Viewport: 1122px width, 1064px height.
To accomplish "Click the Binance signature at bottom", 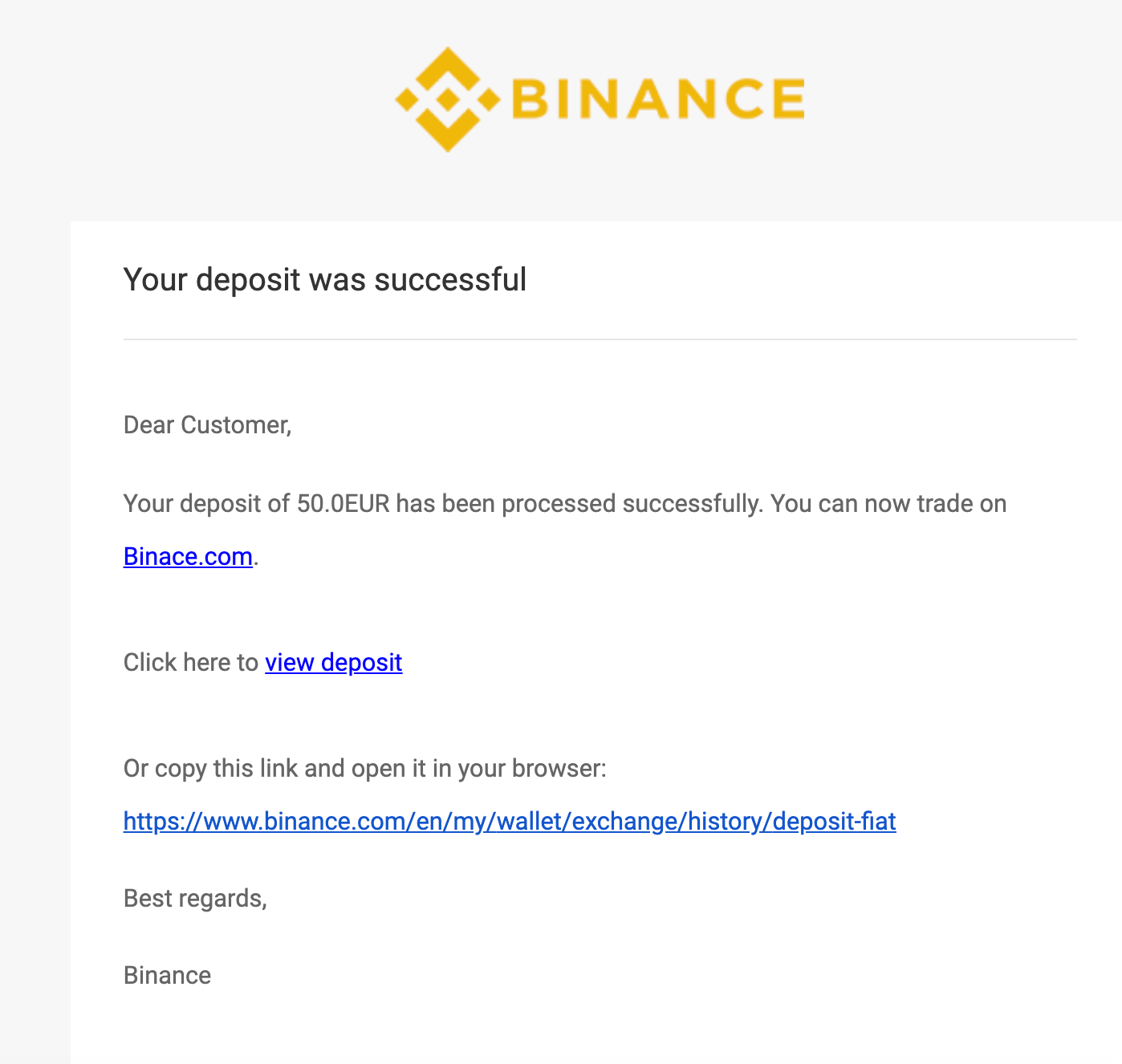I will (x=167, y=975).
